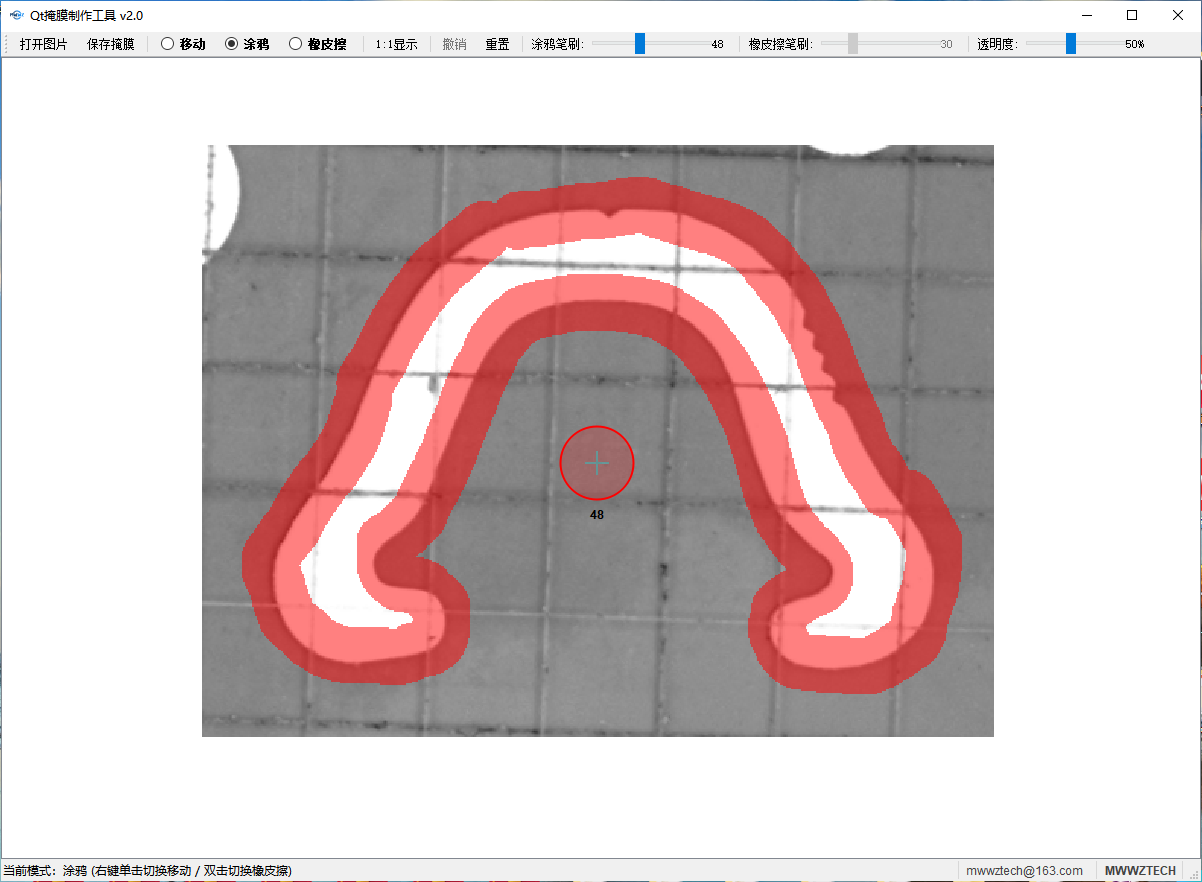The width and height of the screenshot is (1202, 882).
Task: Select the 橡皮擦 radio button
Action: [296, 44]
